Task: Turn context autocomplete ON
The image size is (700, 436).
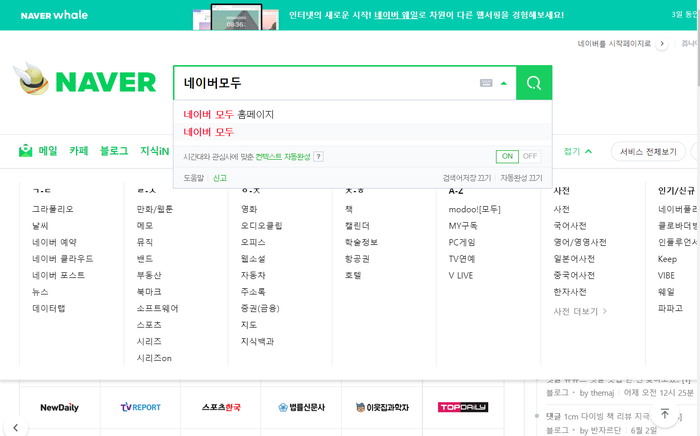Action: [x=507, y=156]
